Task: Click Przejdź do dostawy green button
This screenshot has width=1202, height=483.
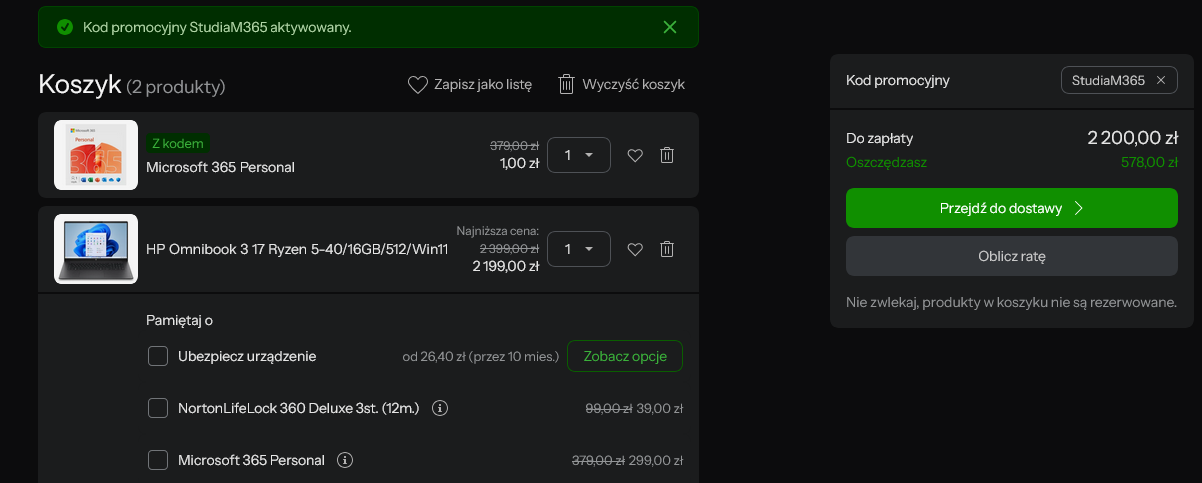Action: (1012, 208)
